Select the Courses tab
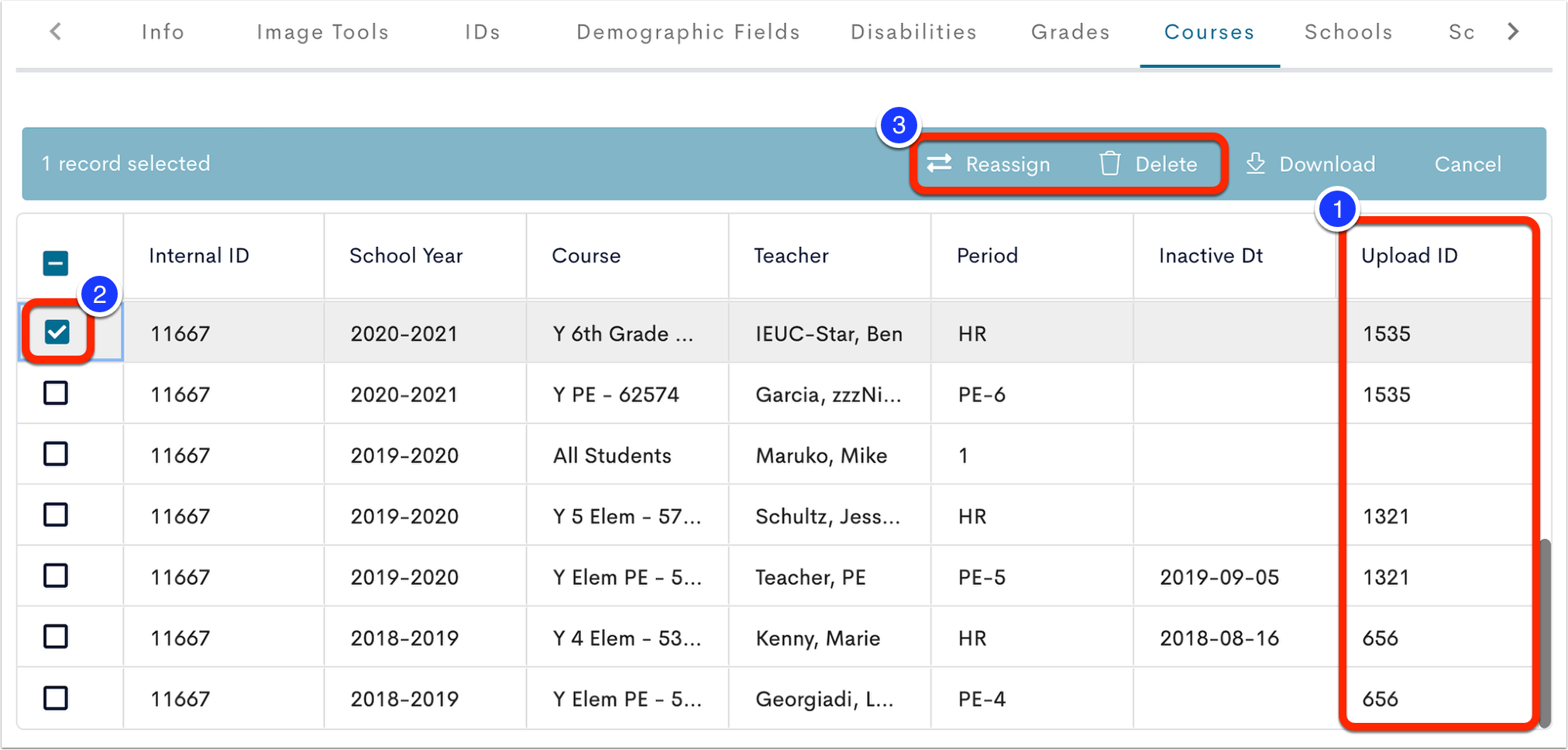The image size is (1568, 750). pos(1209,32)
